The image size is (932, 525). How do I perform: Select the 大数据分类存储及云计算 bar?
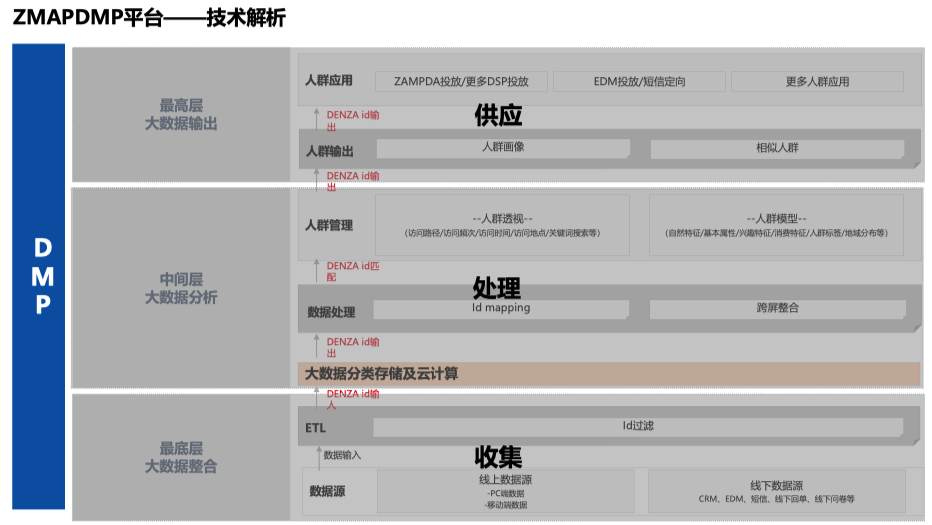(x=609, y=374)
